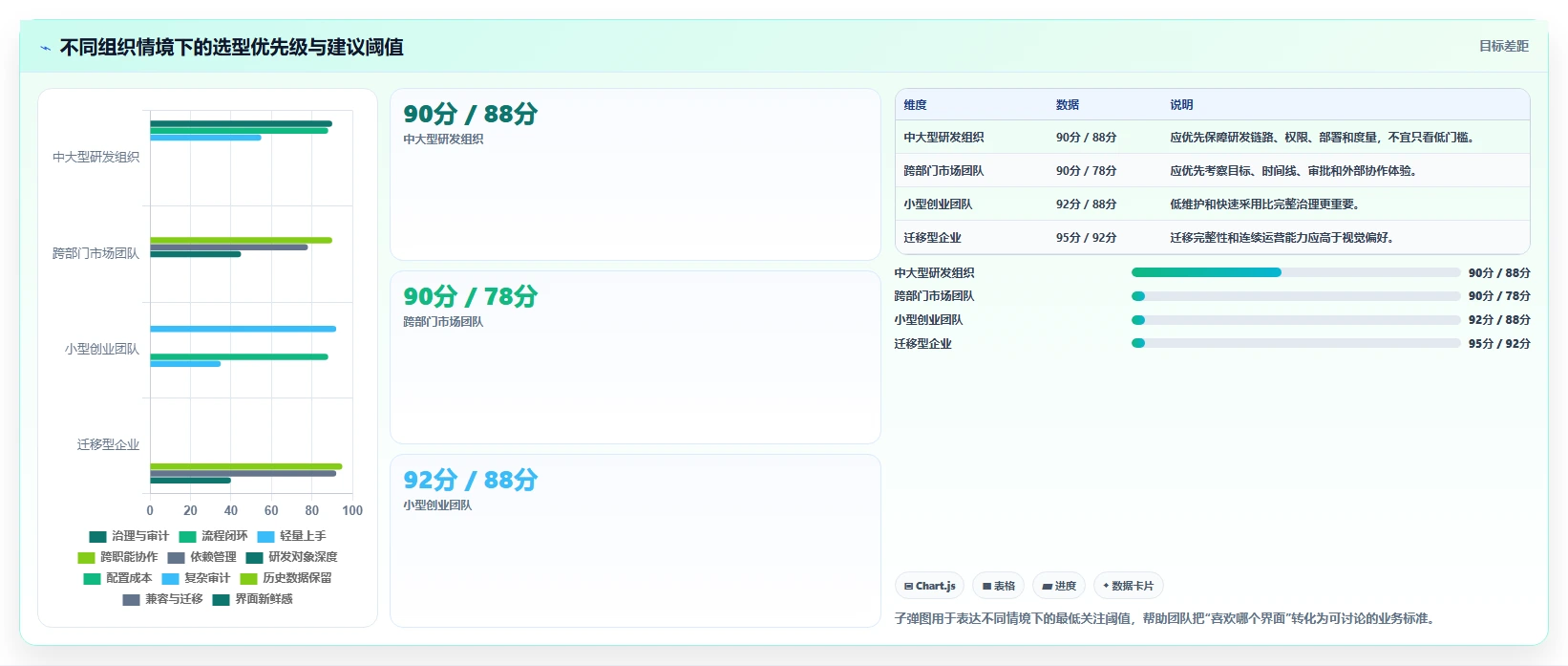Click the 跨部门市场团队 progress bar
The height and width of the screenshot is (666, 1568).
coord(1296,296)
